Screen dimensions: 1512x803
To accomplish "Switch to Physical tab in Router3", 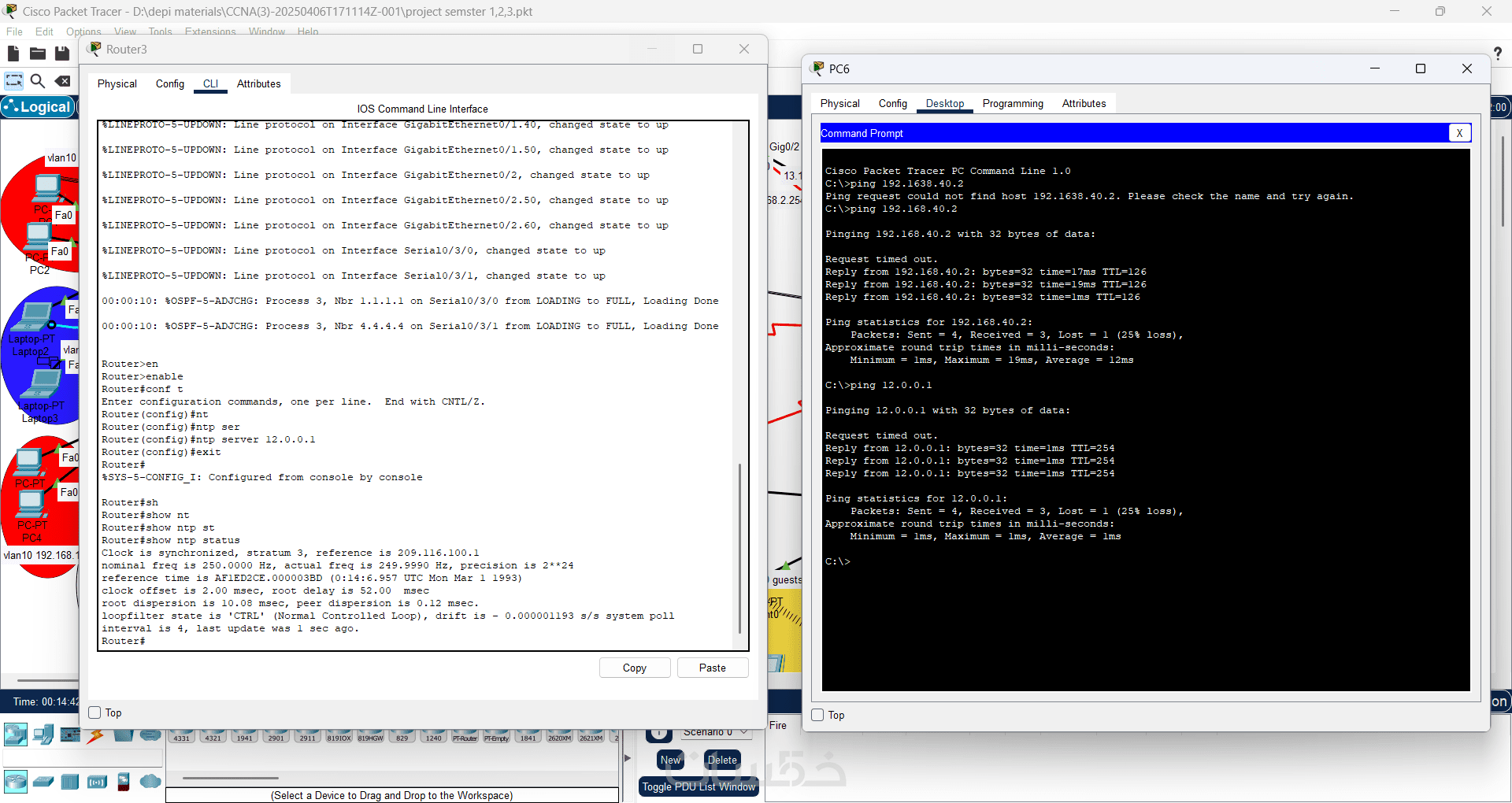I will [x=117, y=83].
